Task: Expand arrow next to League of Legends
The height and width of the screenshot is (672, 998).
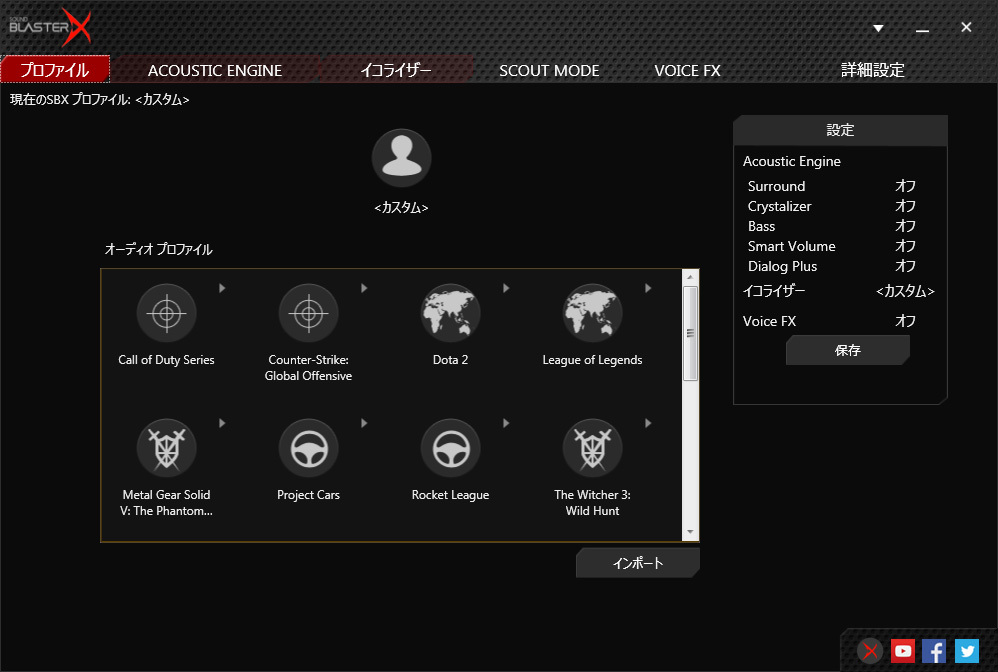Action: click(648, 288)
